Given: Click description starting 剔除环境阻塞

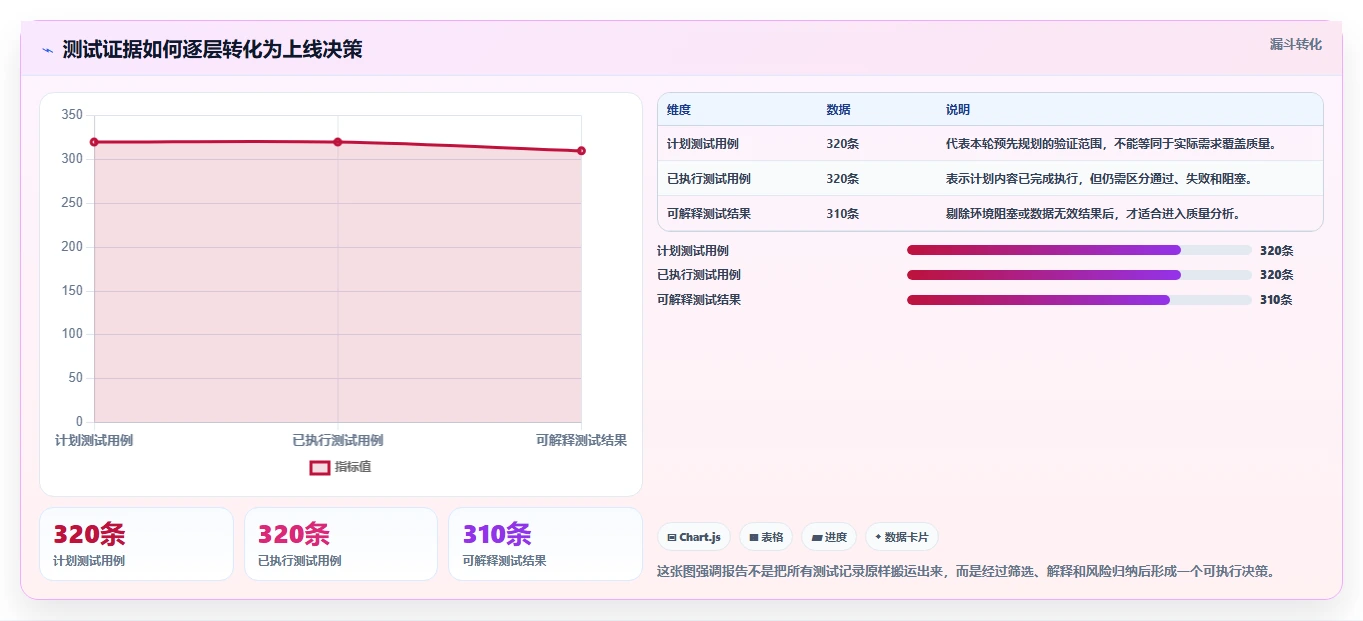Looking at the screenshot, I should point(1093,214).
